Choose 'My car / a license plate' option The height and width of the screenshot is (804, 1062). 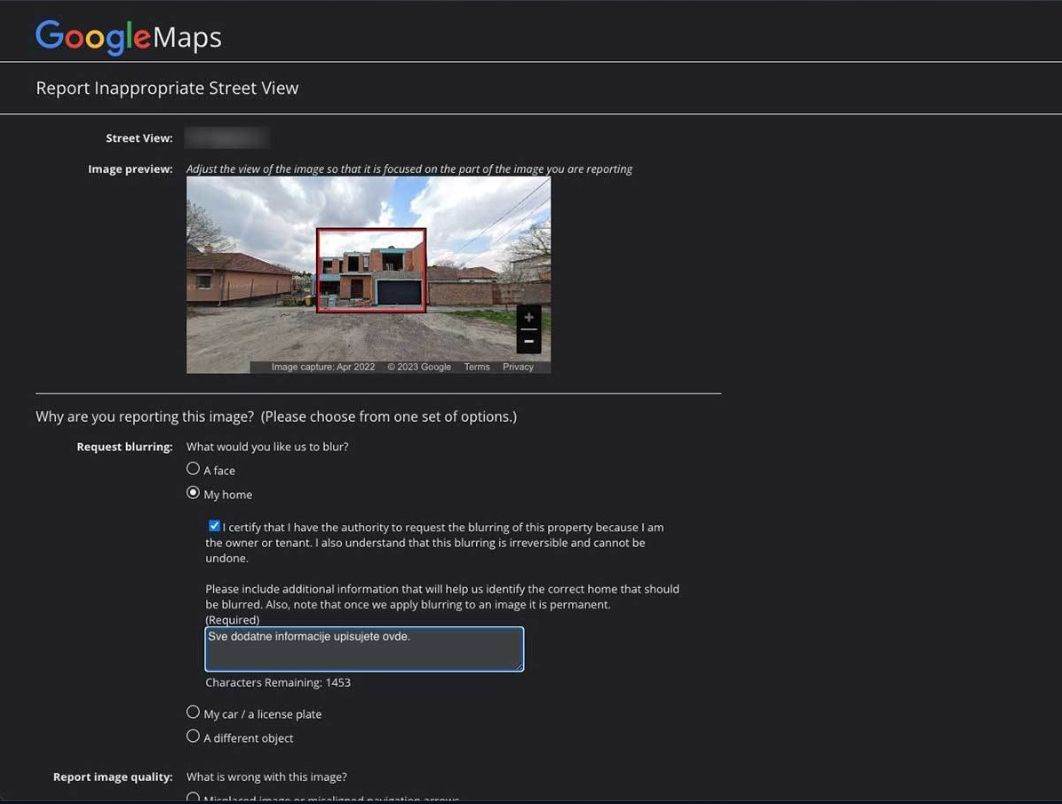[x=192, y=710]
